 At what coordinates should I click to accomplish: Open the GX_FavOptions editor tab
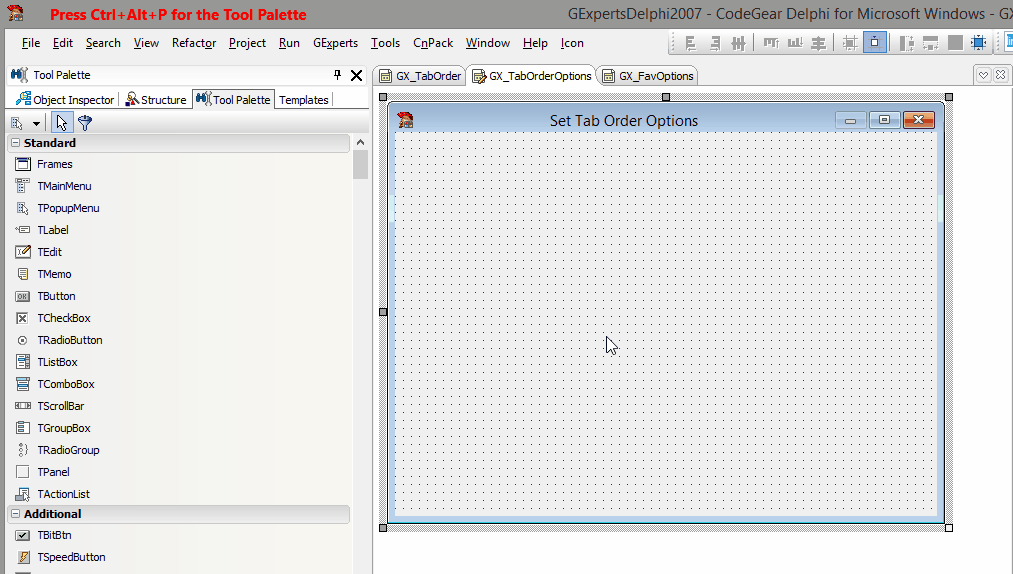(647, 76)
